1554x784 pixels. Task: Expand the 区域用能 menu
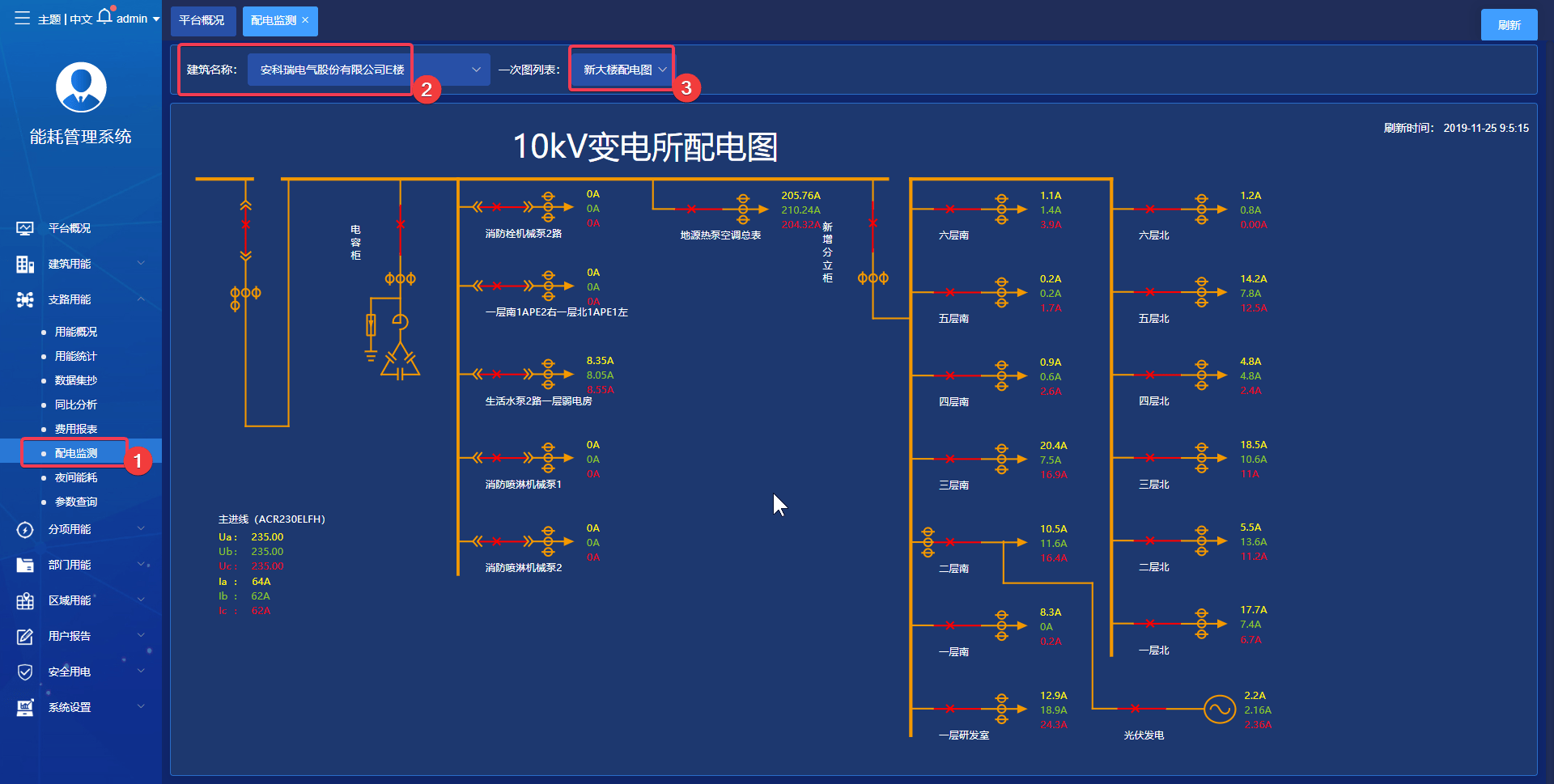142,600
